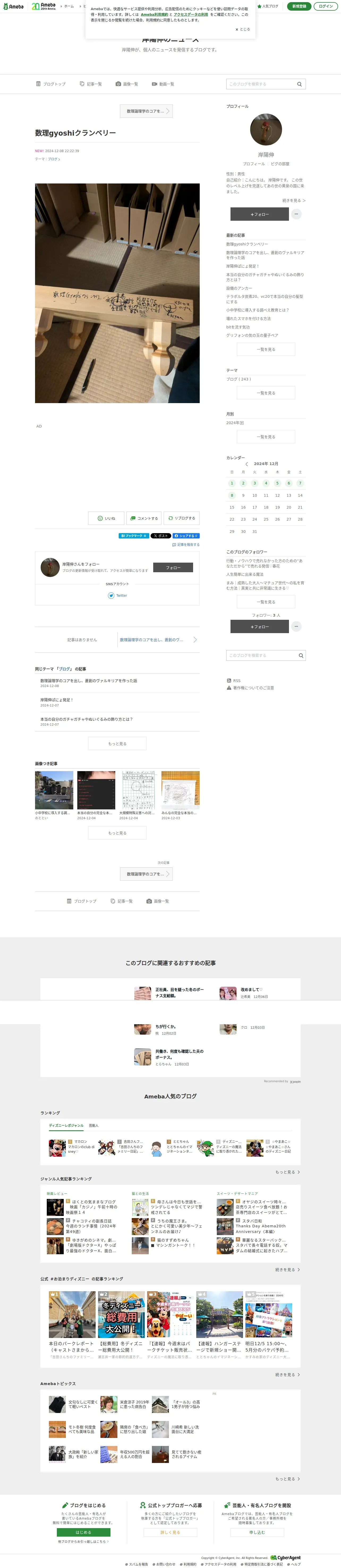Open thumbnail of 大規模特殊災害への対 image post

coord(138,790)
